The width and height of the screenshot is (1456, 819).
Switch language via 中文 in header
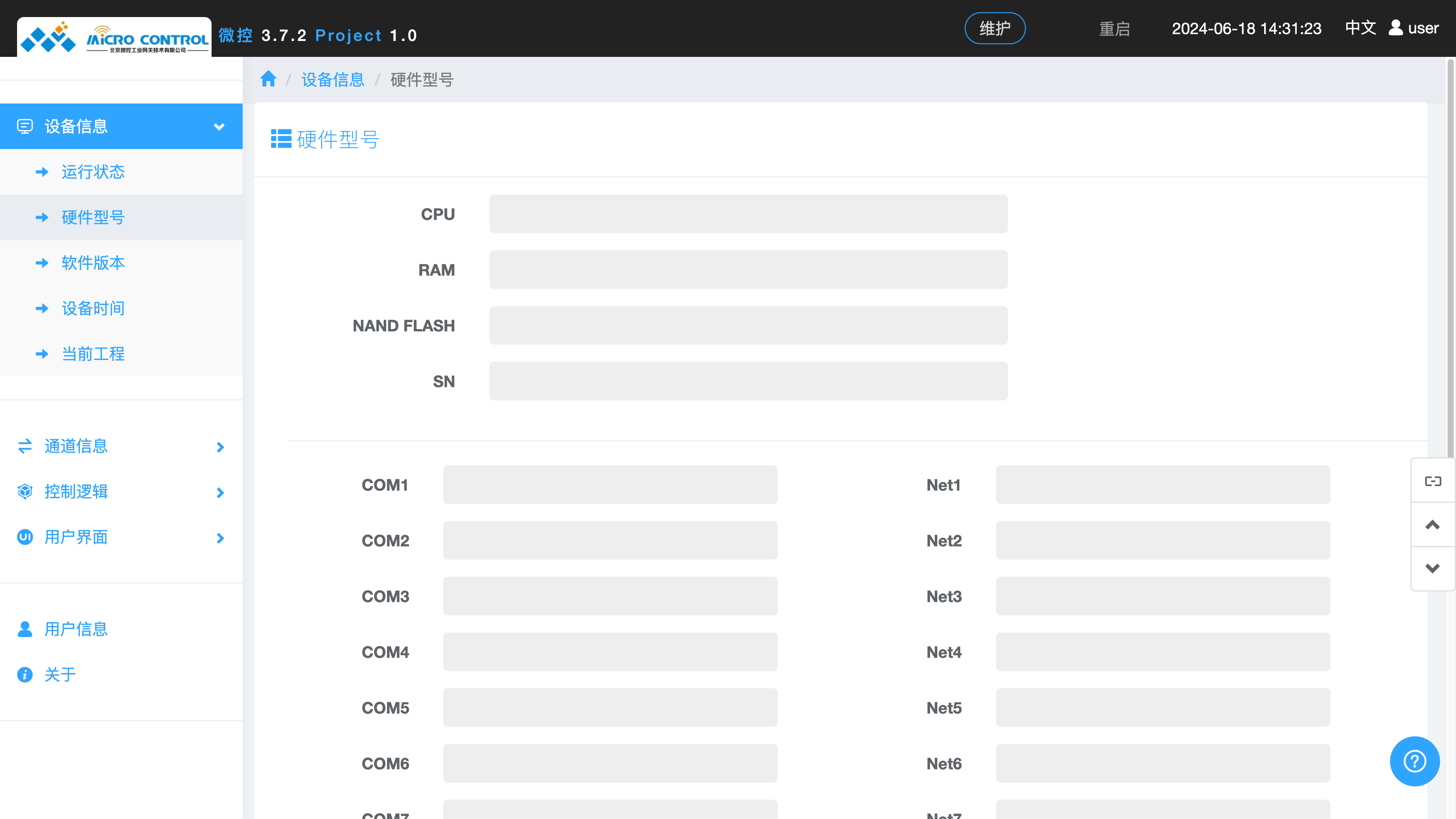click(x=1360, y=28)
